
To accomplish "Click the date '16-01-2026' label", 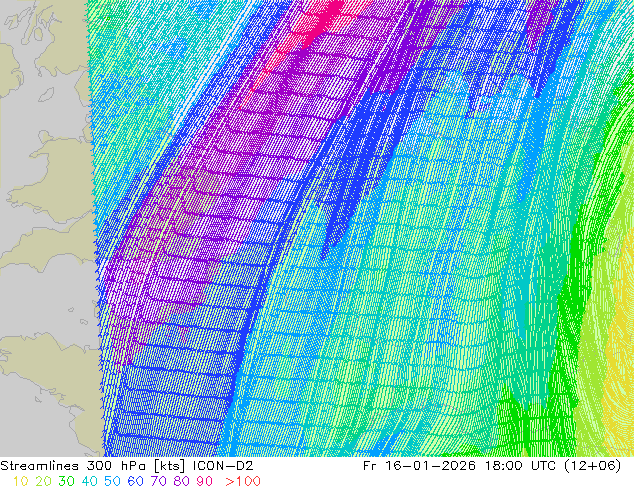I will pos(431,466).
